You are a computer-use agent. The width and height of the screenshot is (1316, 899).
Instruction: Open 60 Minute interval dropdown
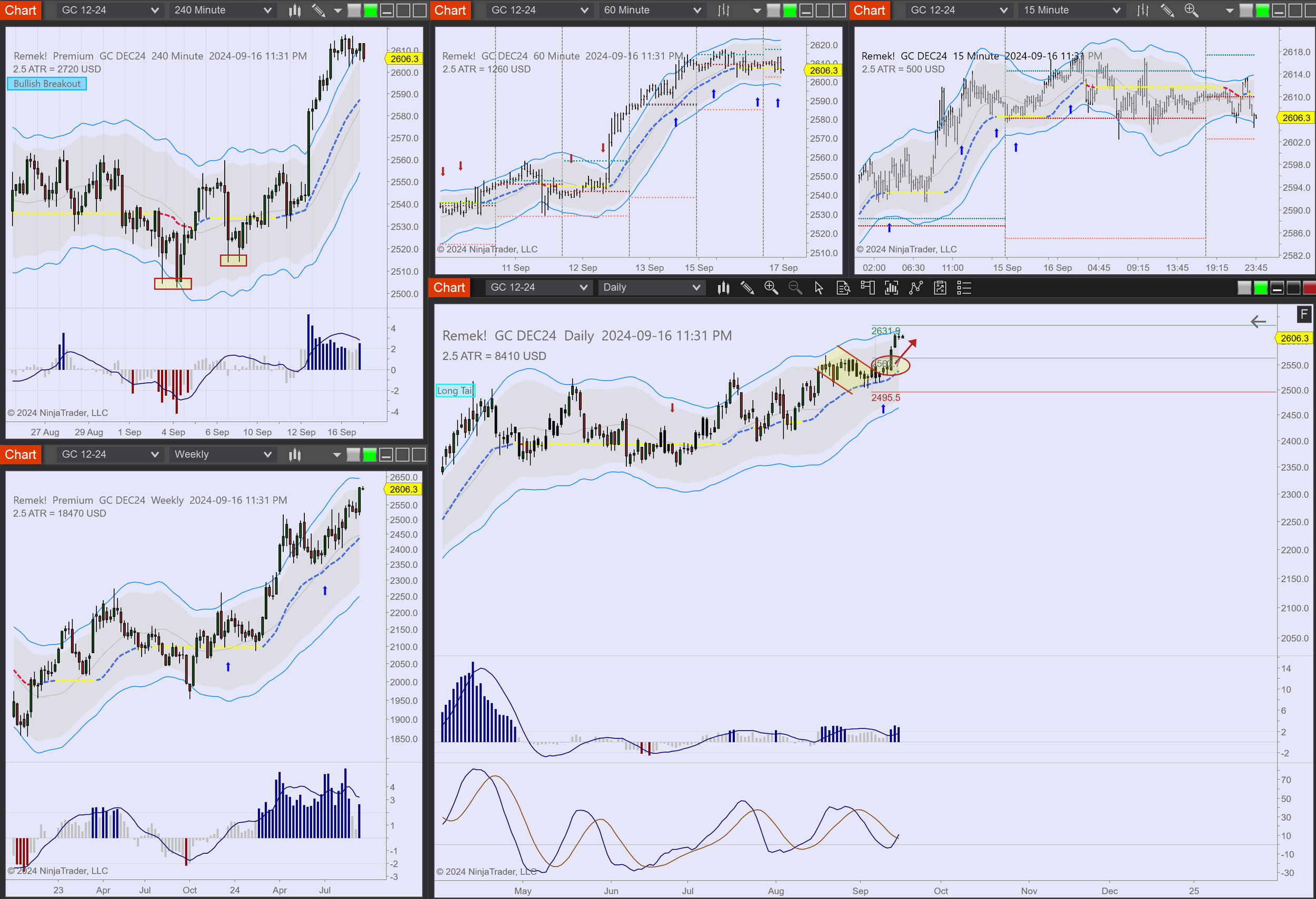(x=652, y=10)
